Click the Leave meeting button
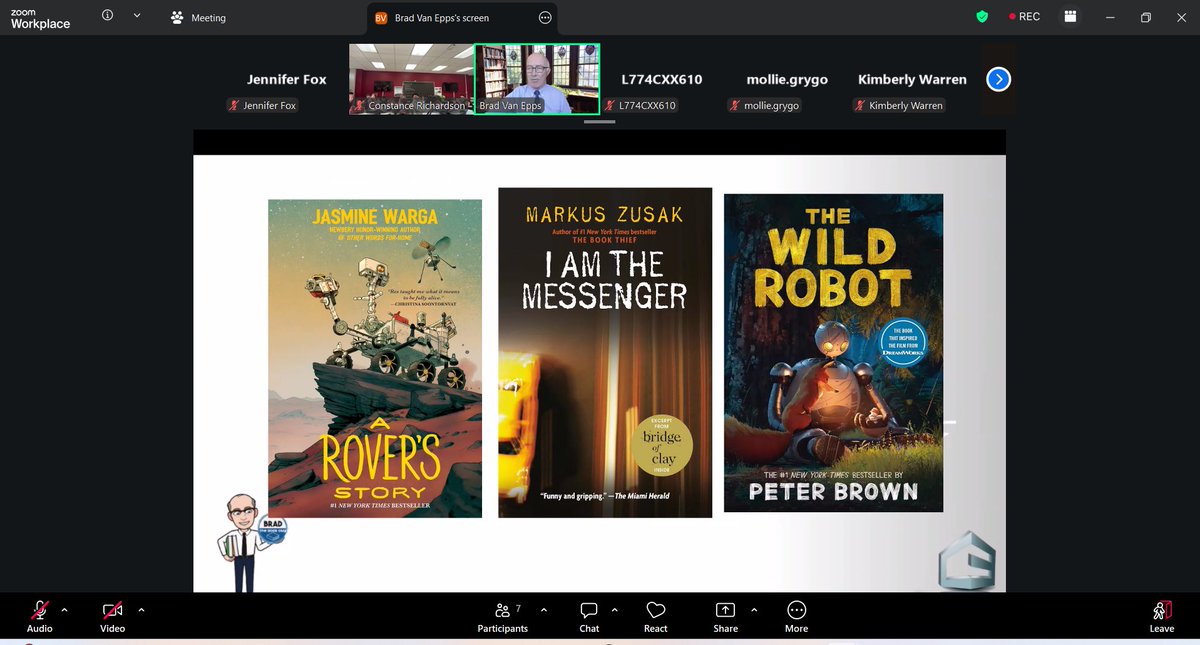This screenshot has width=1200, height=645. pos(1162,616)
